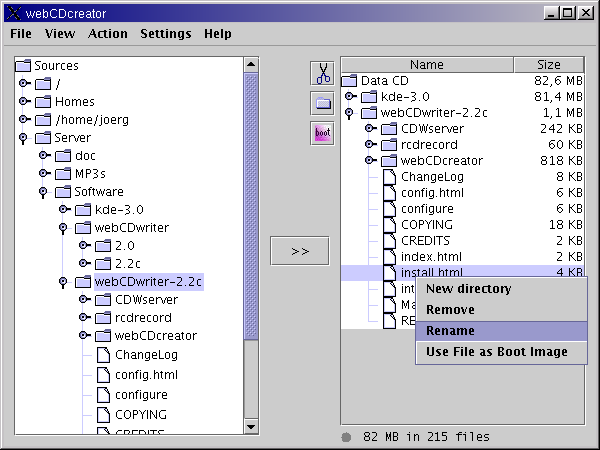Select webCDwriter-2.2c in Sources tree
This screenshot has height=450, width=600.
pyautogui.click(x=148, y=282)
